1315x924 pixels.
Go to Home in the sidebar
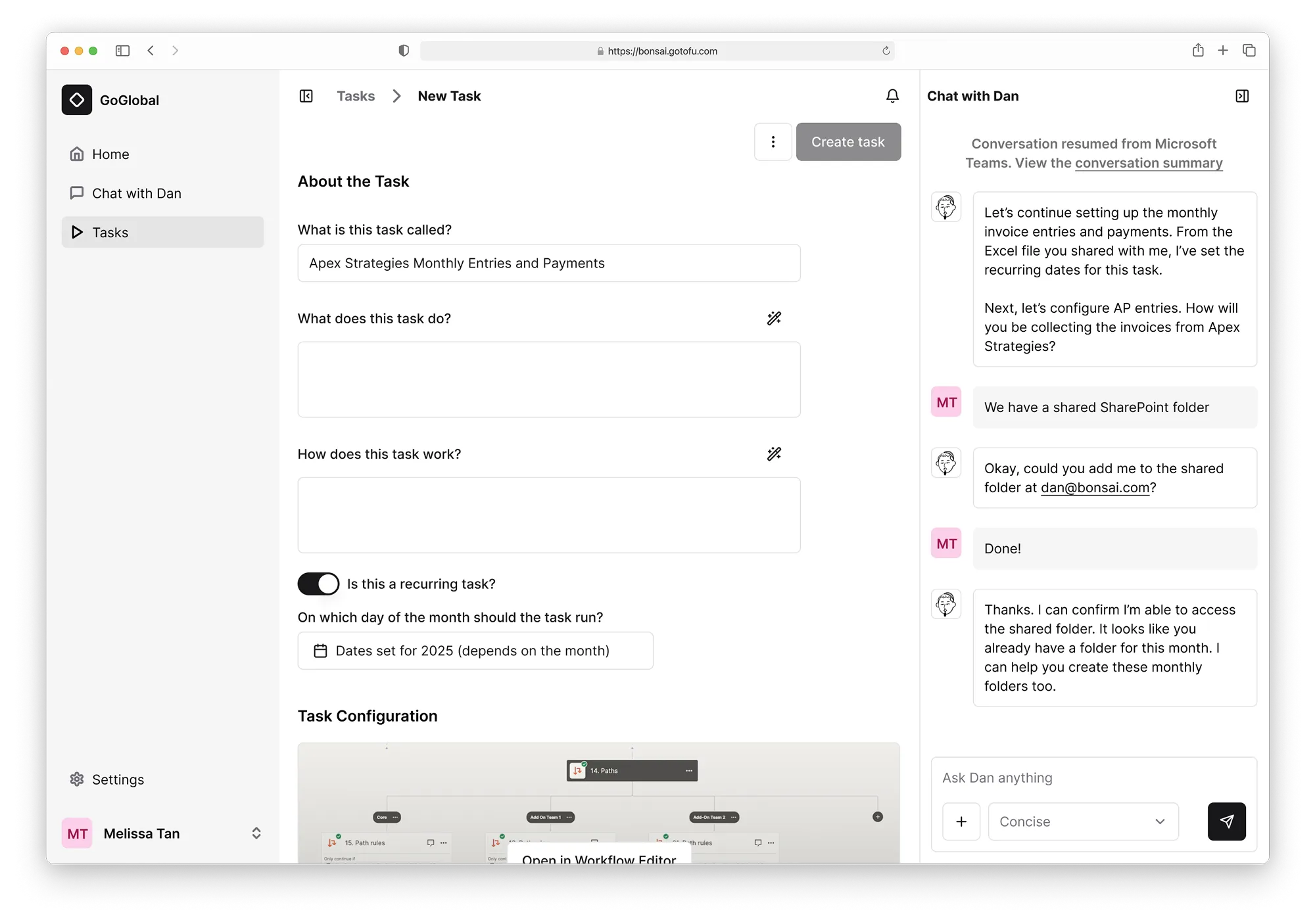110,154
